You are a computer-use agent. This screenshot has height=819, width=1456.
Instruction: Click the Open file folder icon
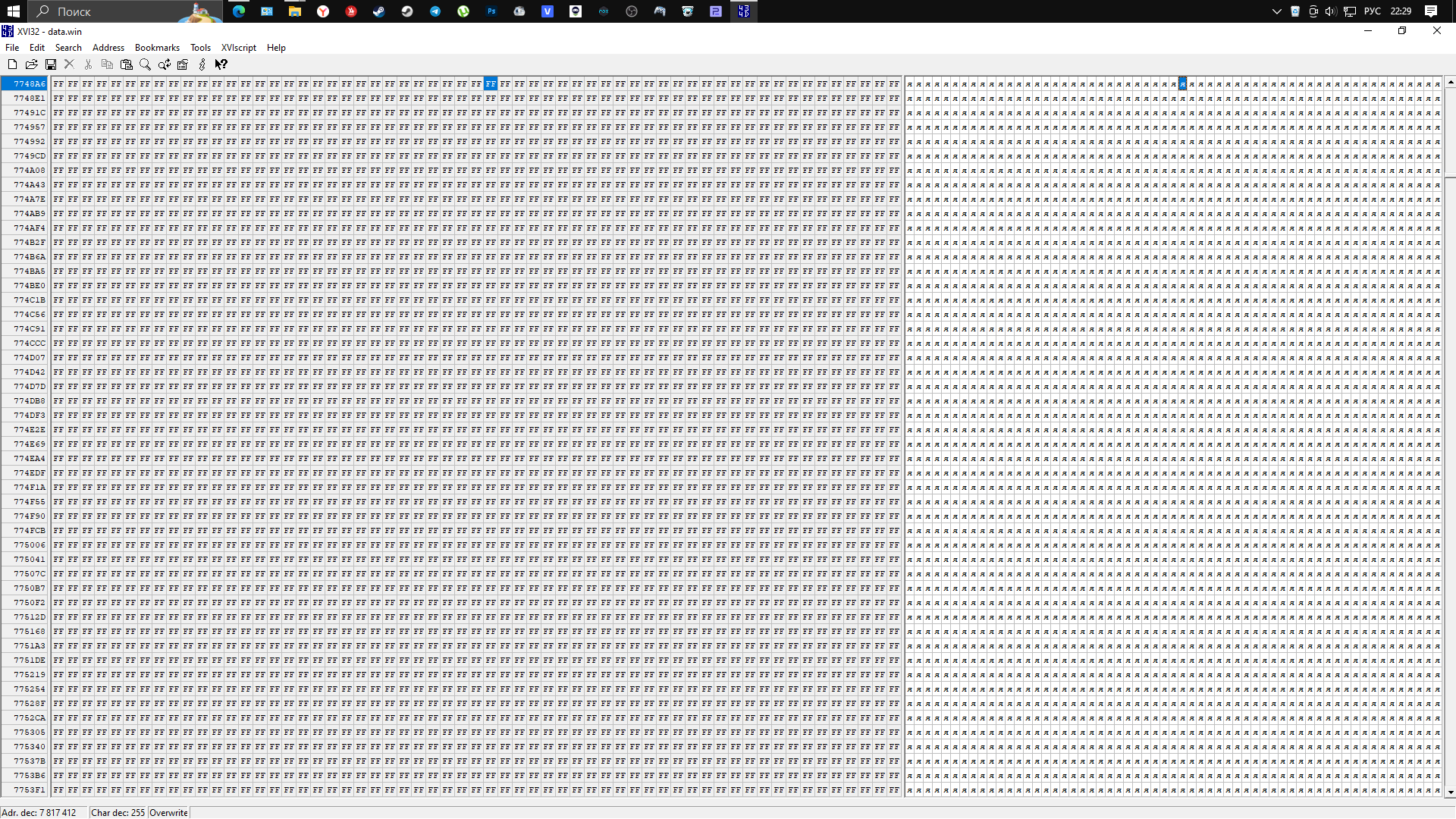(31, 65)
